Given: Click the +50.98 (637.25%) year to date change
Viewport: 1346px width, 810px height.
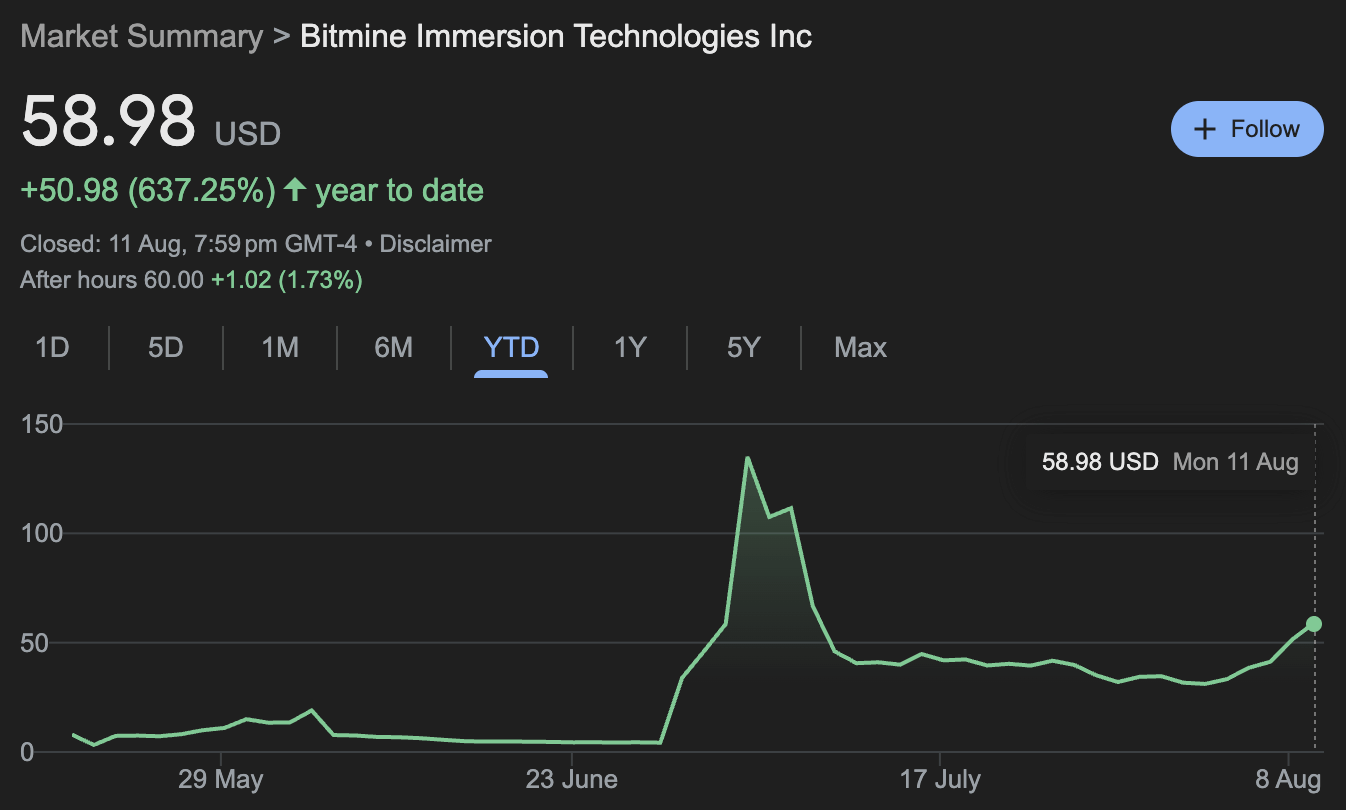Looking at the screenshot, I should point(252,190).
